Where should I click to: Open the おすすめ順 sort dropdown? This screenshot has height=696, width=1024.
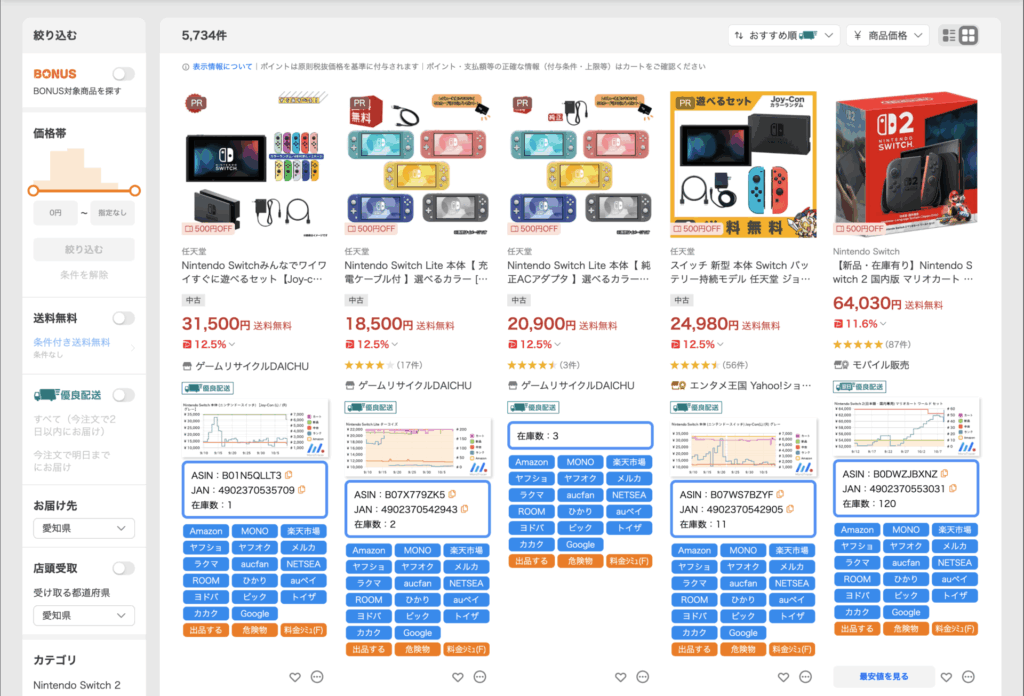click(x=784, y=36)
